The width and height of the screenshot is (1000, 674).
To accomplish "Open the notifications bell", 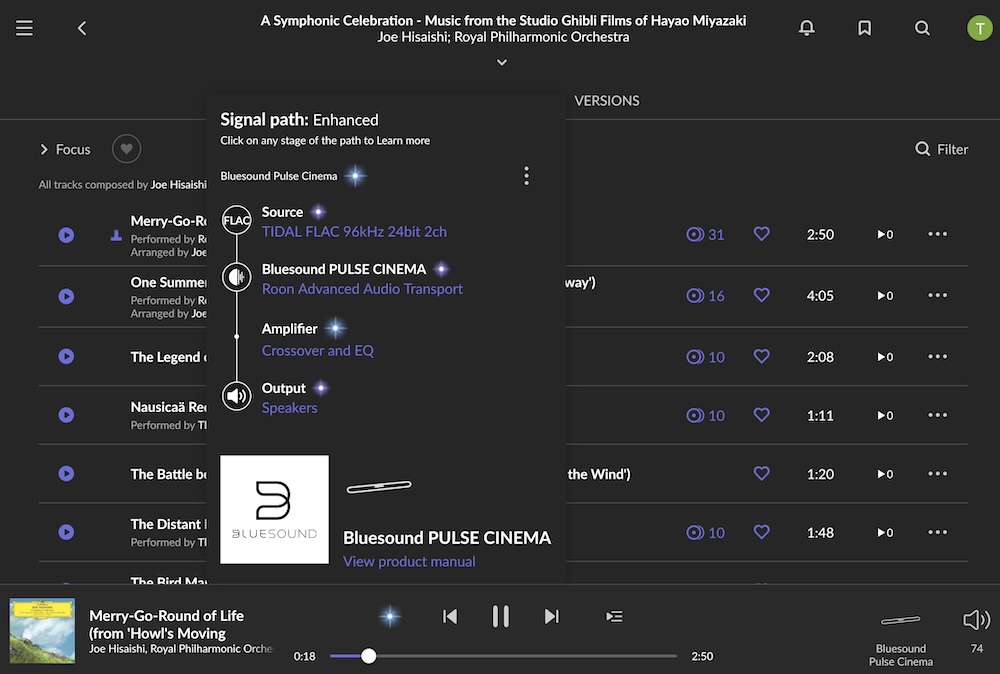I will [x=807, y=28].
